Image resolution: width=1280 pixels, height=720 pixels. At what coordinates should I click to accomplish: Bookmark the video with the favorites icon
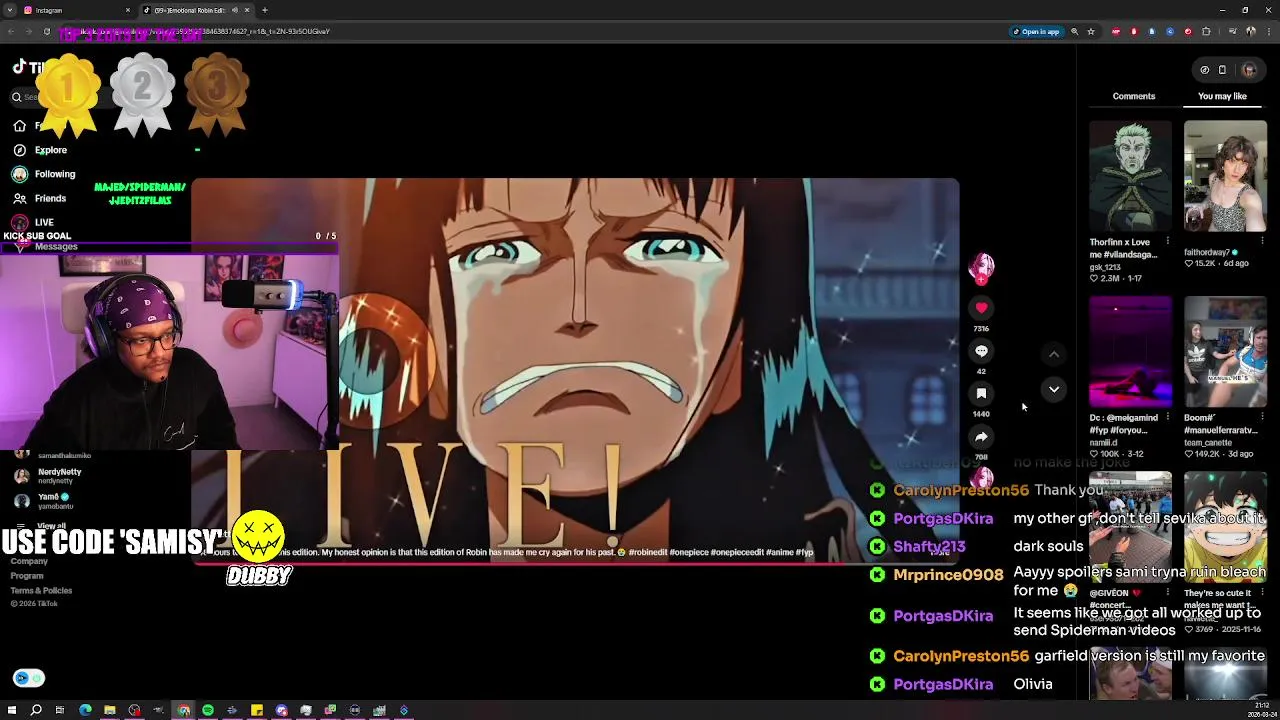981,394
